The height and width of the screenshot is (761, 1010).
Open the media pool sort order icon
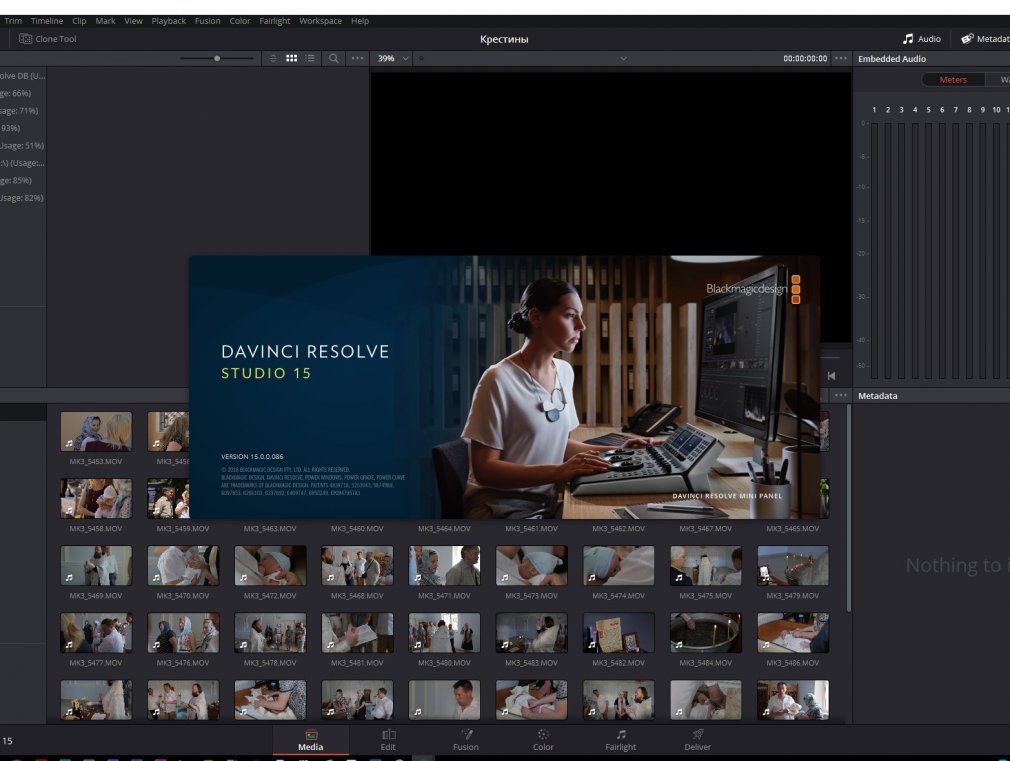click(272, 58)
